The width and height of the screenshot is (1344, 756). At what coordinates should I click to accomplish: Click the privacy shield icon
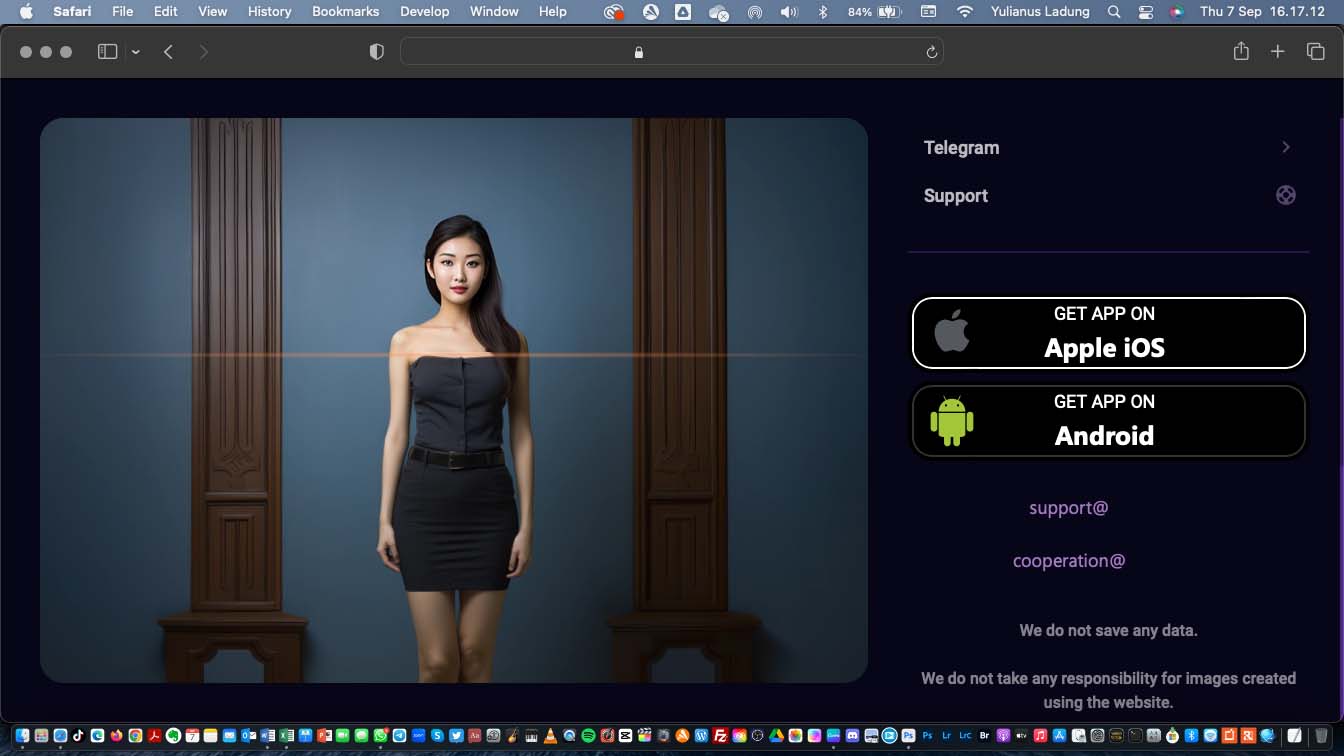coord(377,52)
